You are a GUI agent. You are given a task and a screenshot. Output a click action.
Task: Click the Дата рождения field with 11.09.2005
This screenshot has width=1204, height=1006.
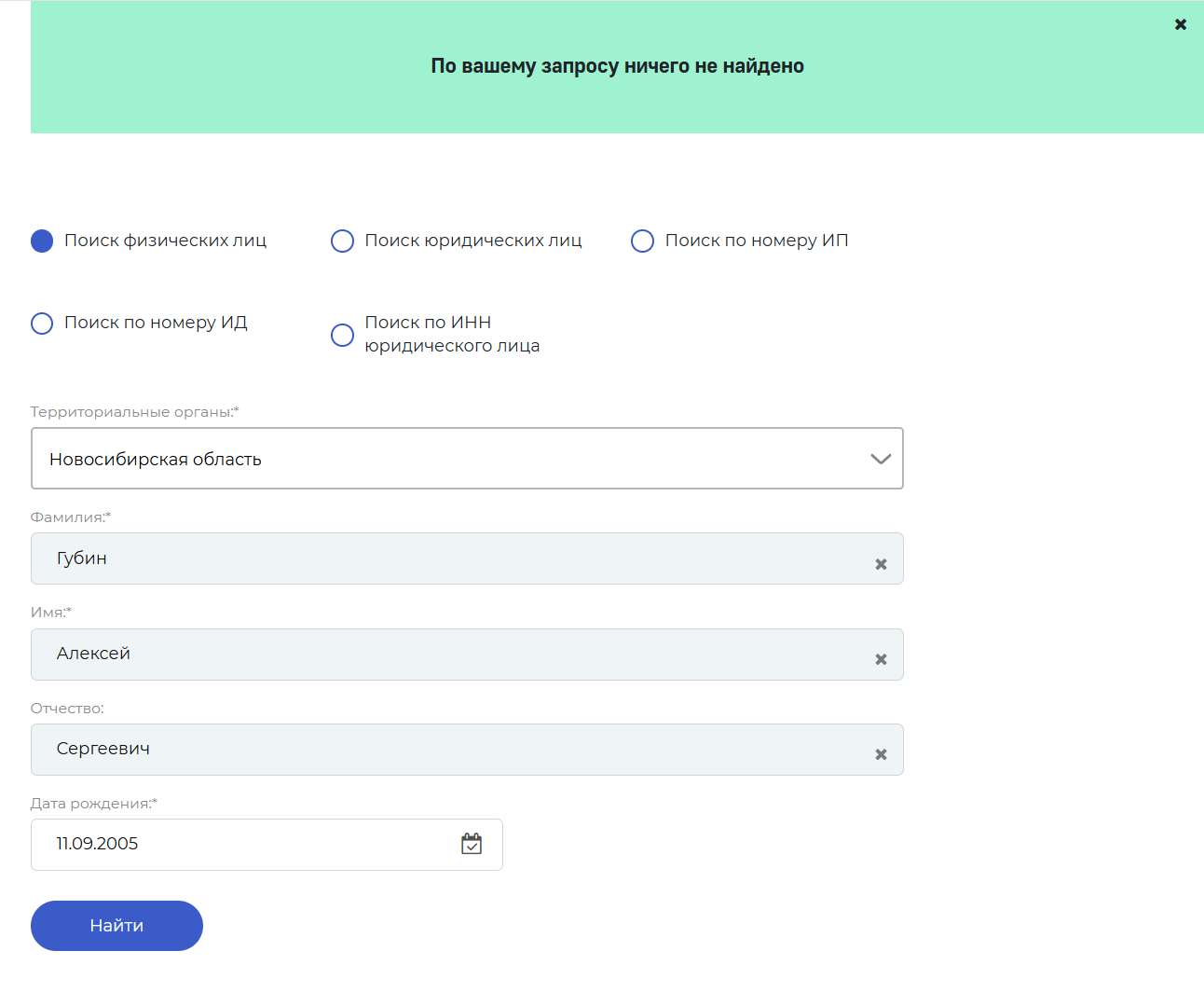(x=267, y=845)
